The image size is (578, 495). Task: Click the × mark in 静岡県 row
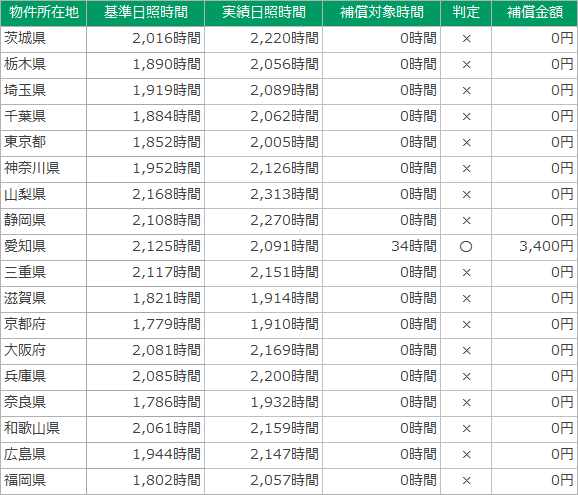(x=466, y=221)
